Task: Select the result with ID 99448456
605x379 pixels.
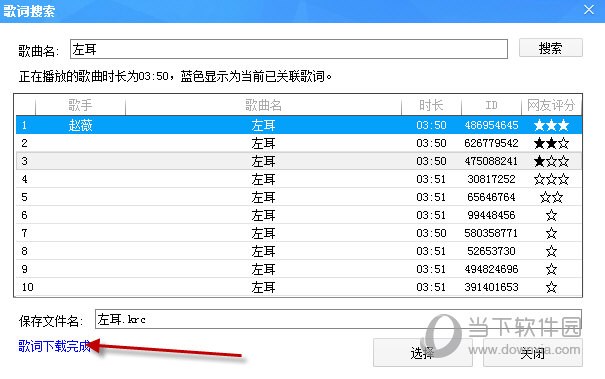Action: [299, 215]
